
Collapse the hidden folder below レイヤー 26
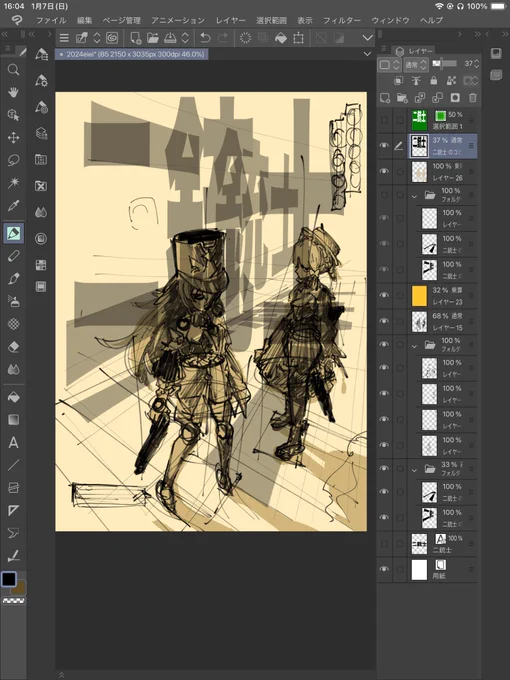click(x=414, y=196)
